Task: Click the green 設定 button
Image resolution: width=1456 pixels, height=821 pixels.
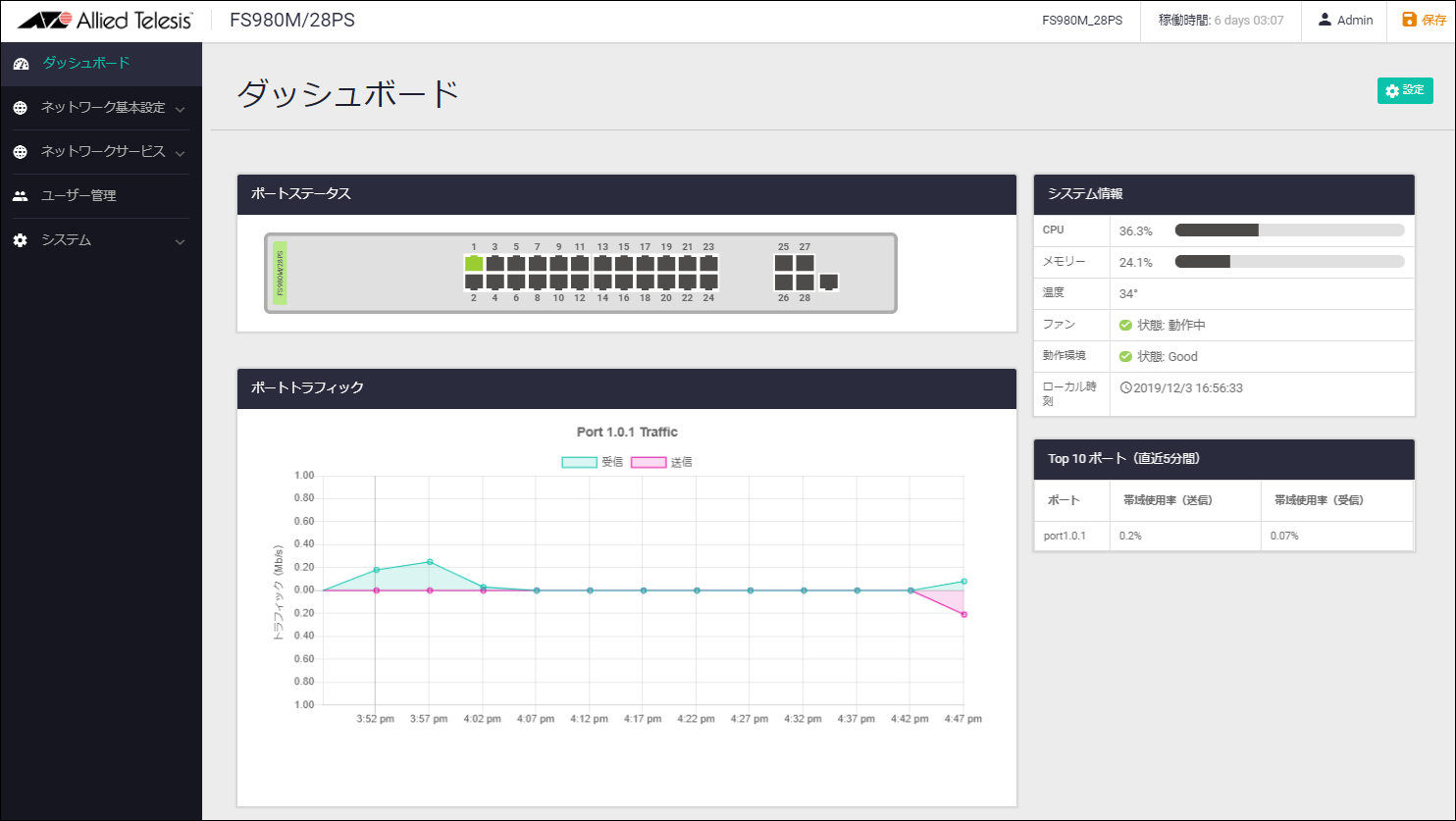Action: [x=1405, y=90]
